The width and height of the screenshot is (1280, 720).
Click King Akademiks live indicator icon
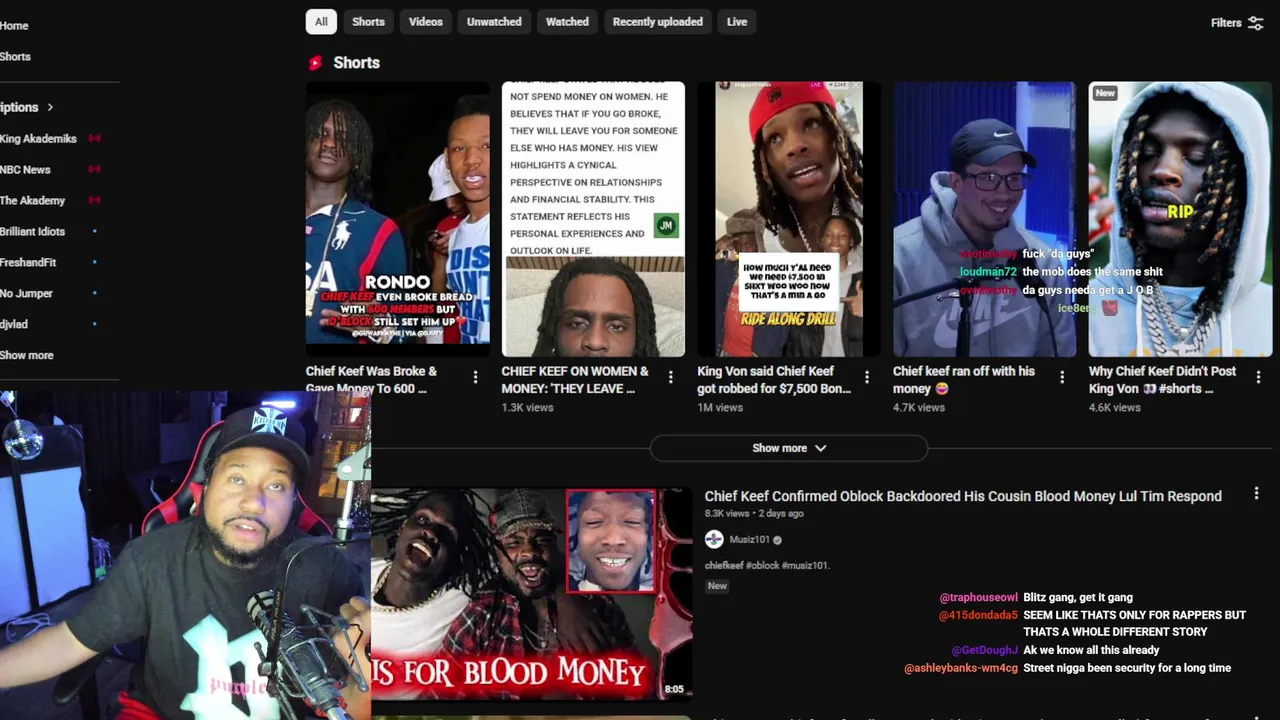[x=95, y=139]
